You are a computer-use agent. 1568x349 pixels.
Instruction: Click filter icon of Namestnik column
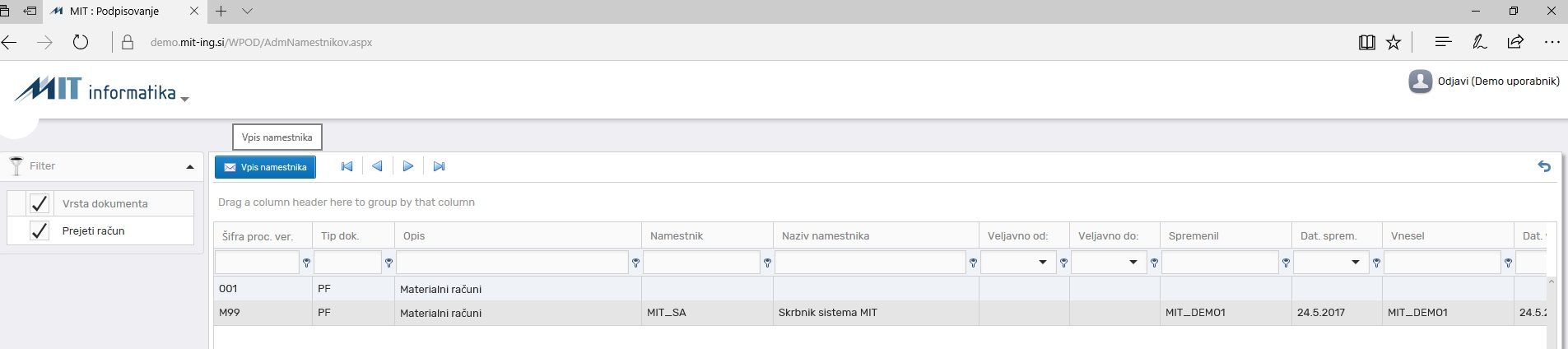point(767,263)
